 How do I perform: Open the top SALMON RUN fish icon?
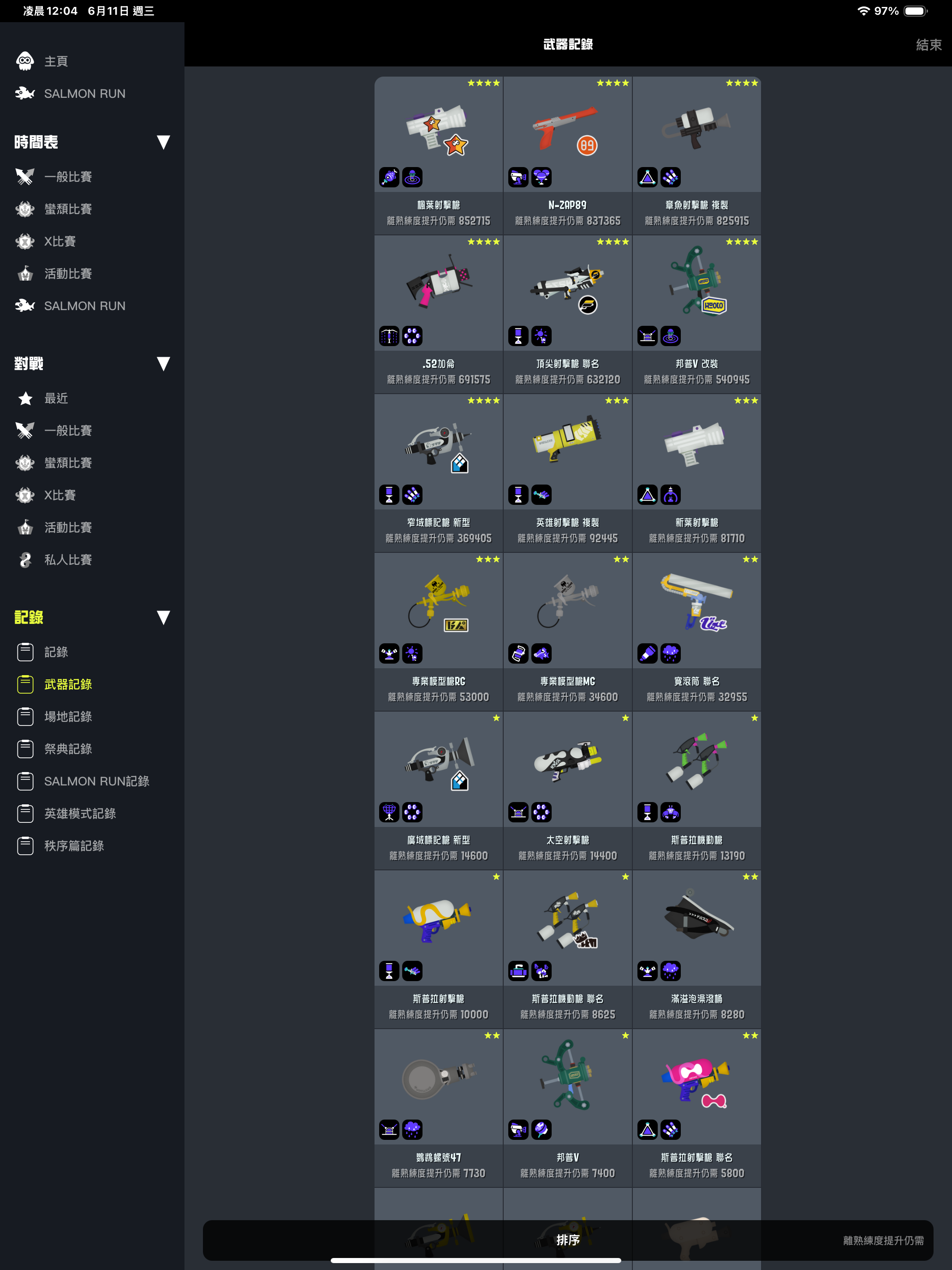(x=24, y=93)
